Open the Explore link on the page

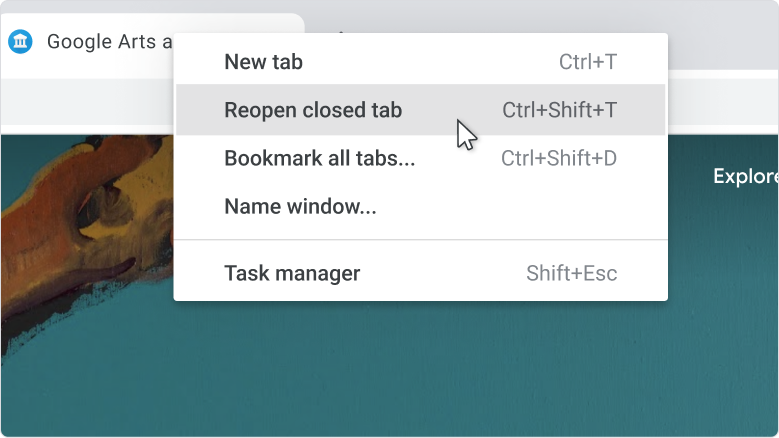pyautogui.click(x=745, y=176)
